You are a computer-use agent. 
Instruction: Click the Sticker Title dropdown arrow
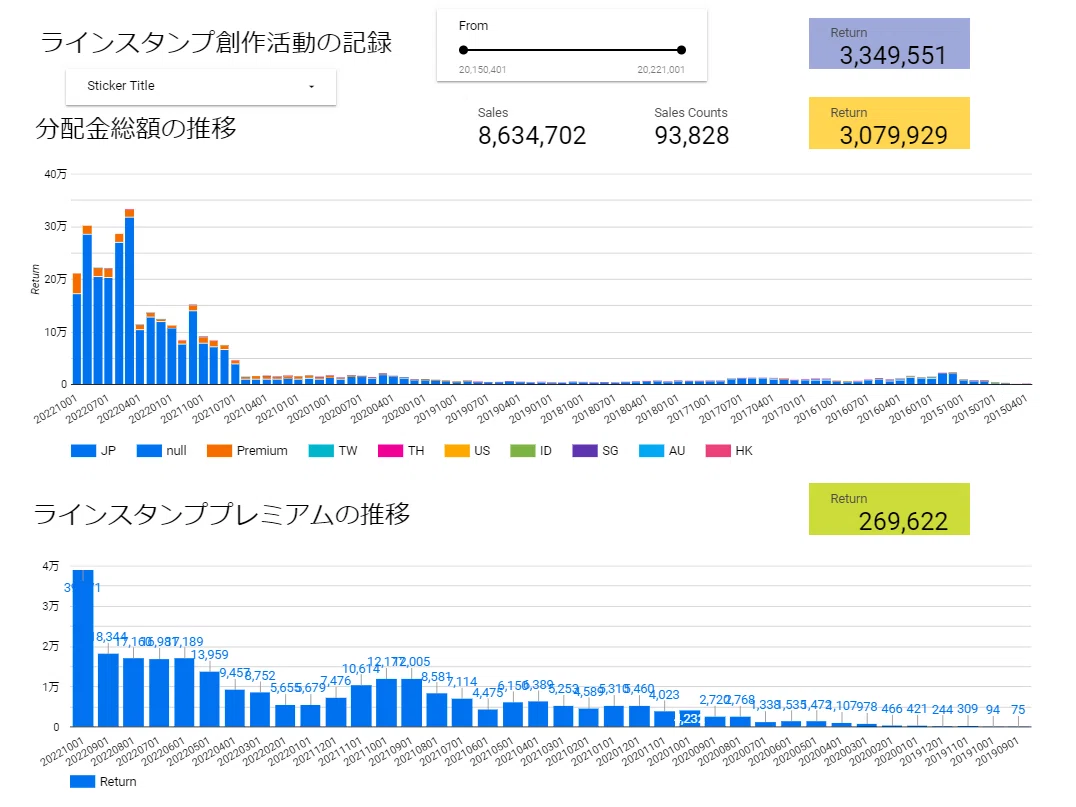click(x=312, y=86)
